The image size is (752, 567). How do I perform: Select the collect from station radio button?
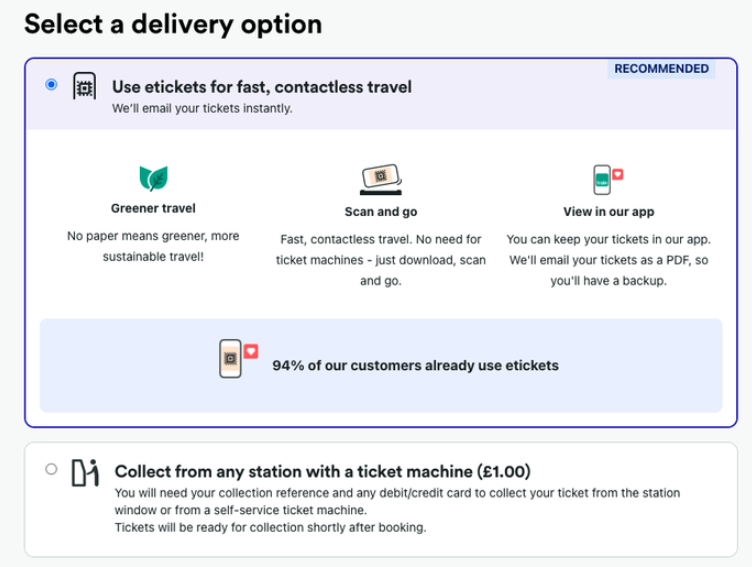pos(51,469)
